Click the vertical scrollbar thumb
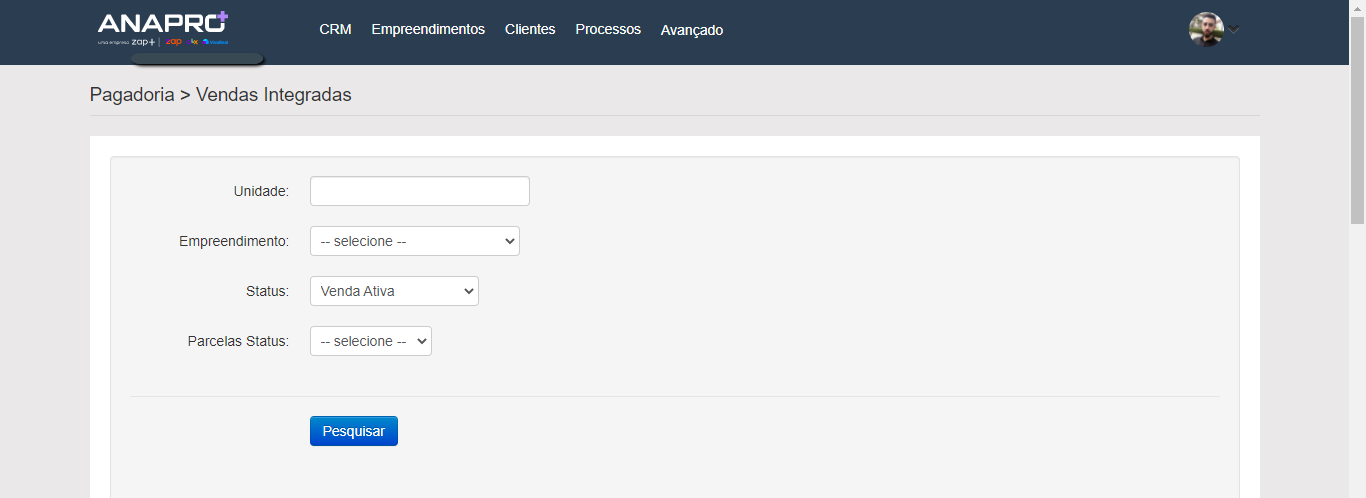Image resolution: width=1366 pixels, height=498 pixels. click(x=1357, y=120)
